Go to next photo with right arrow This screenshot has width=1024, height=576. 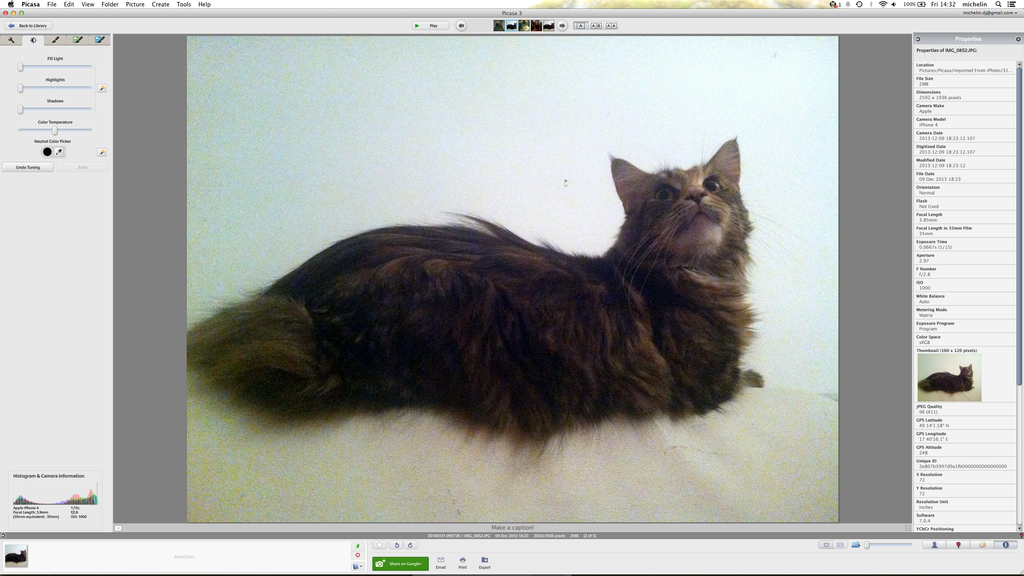click(x=562, y=25)
